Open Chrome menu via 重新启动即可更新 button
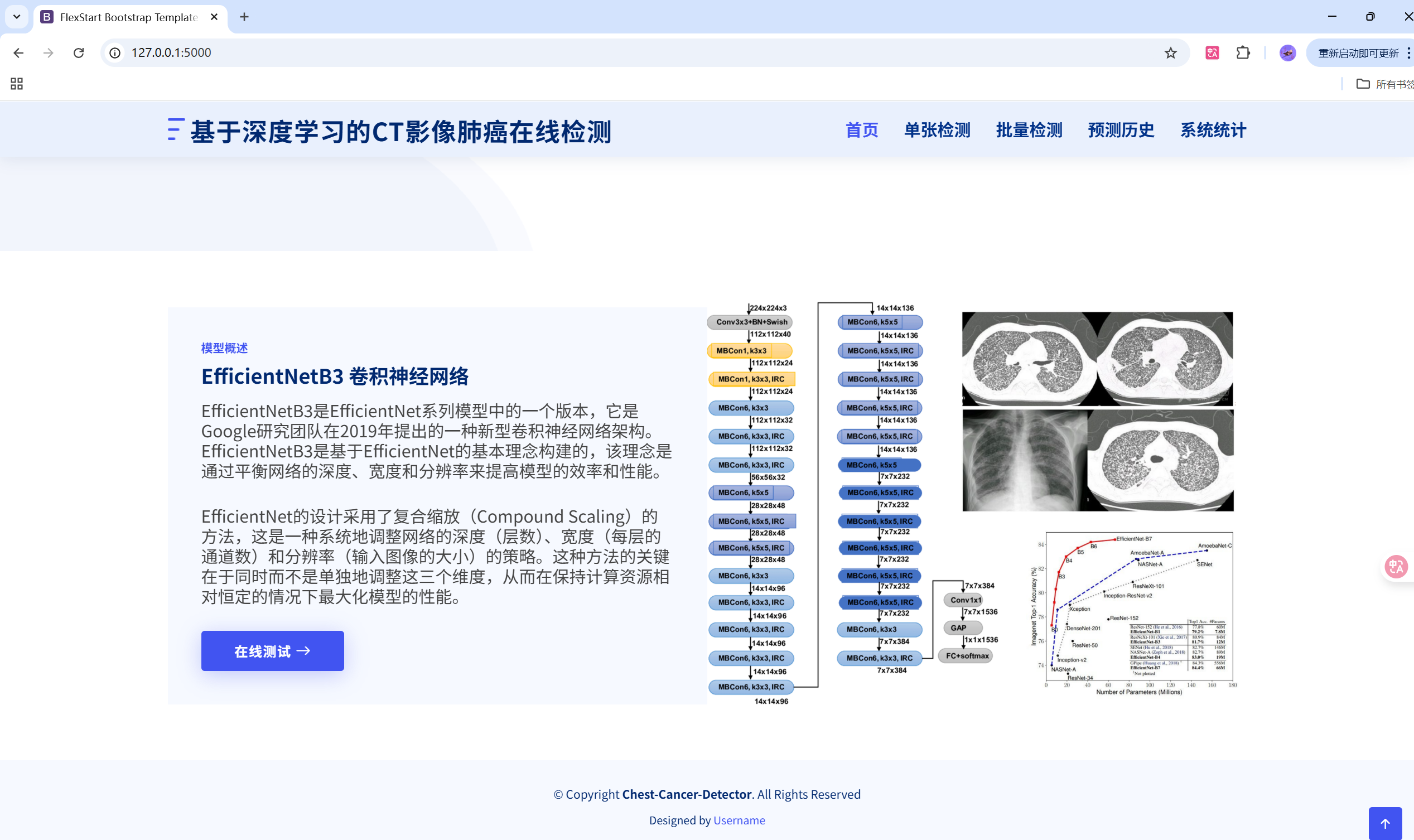The image size is (1414, 840). 1359,52
